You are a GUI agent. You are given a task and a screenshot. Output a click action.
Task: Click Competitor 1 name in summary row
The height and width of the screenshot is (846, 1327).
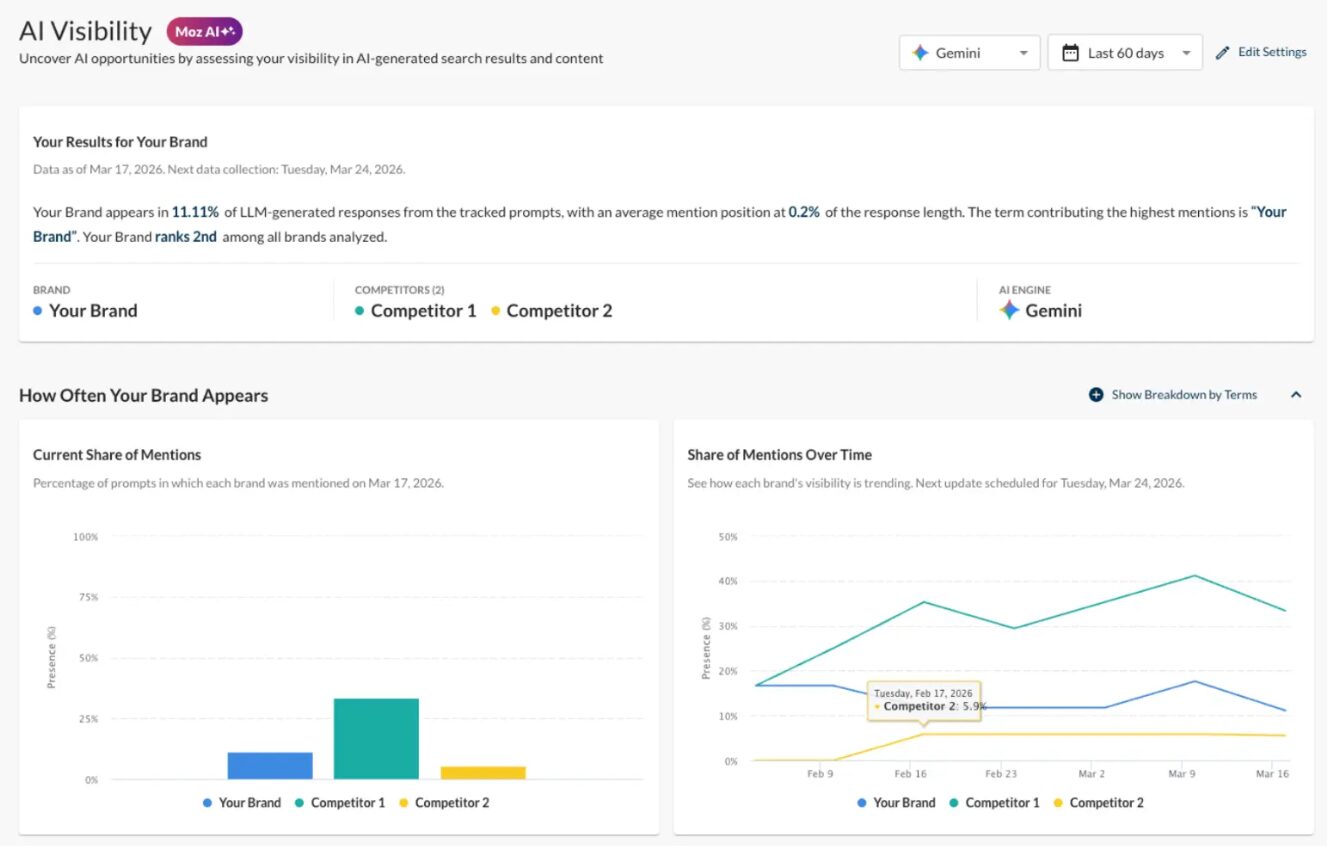click(x=423, y=311)
